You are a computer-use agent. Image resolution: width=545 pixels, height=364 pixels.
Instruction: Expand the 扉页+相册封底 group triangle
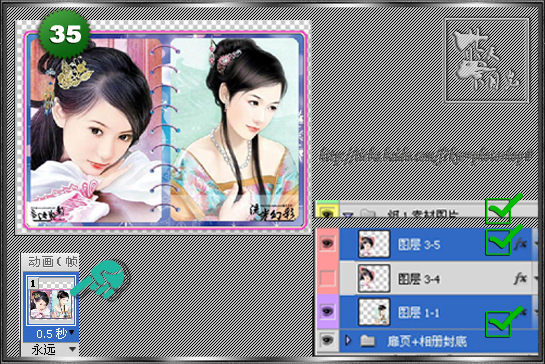coord(348,340)
